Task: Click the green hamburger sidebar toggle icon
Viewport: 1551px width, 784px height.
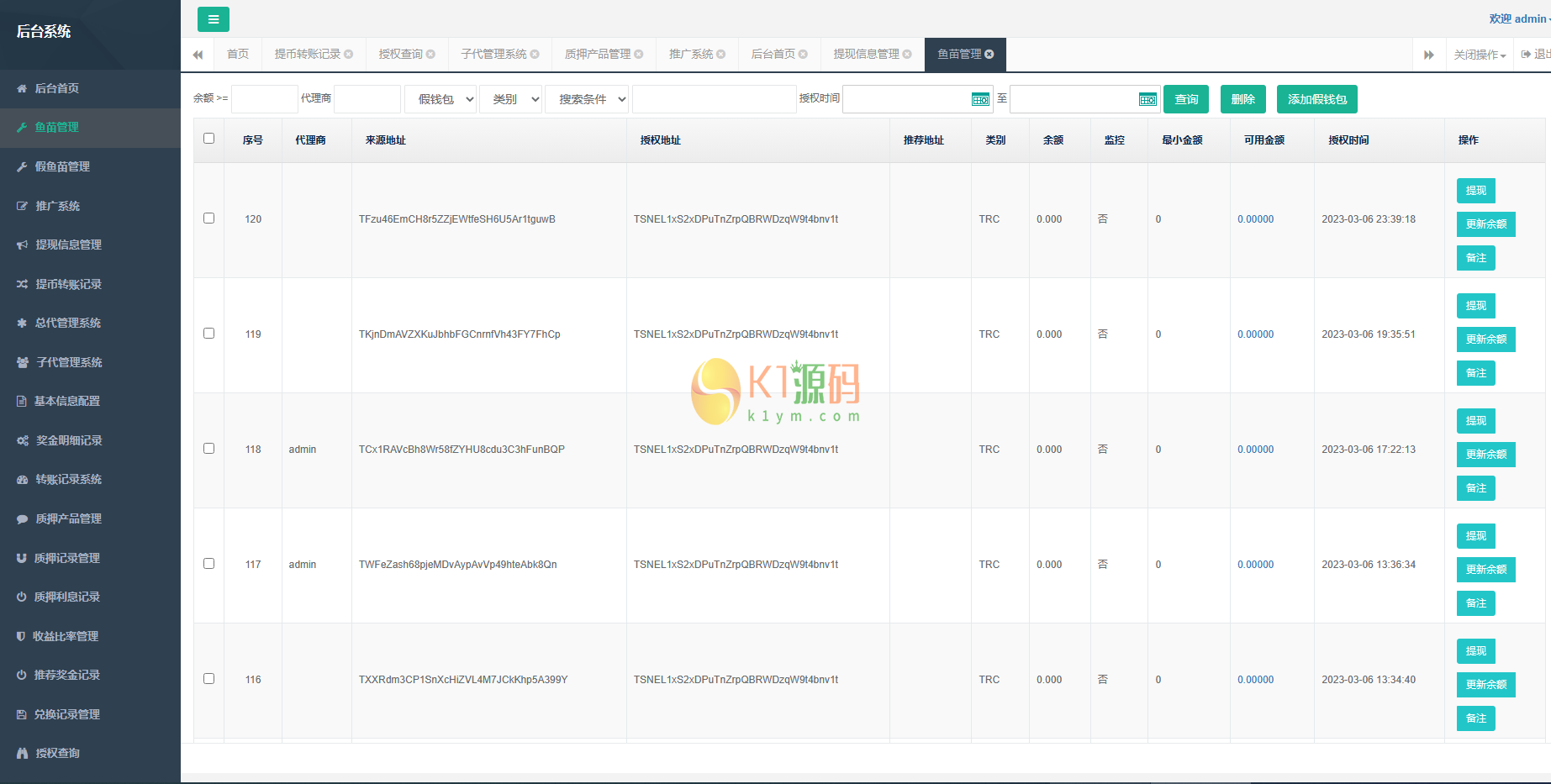Action: click(213, 19)
